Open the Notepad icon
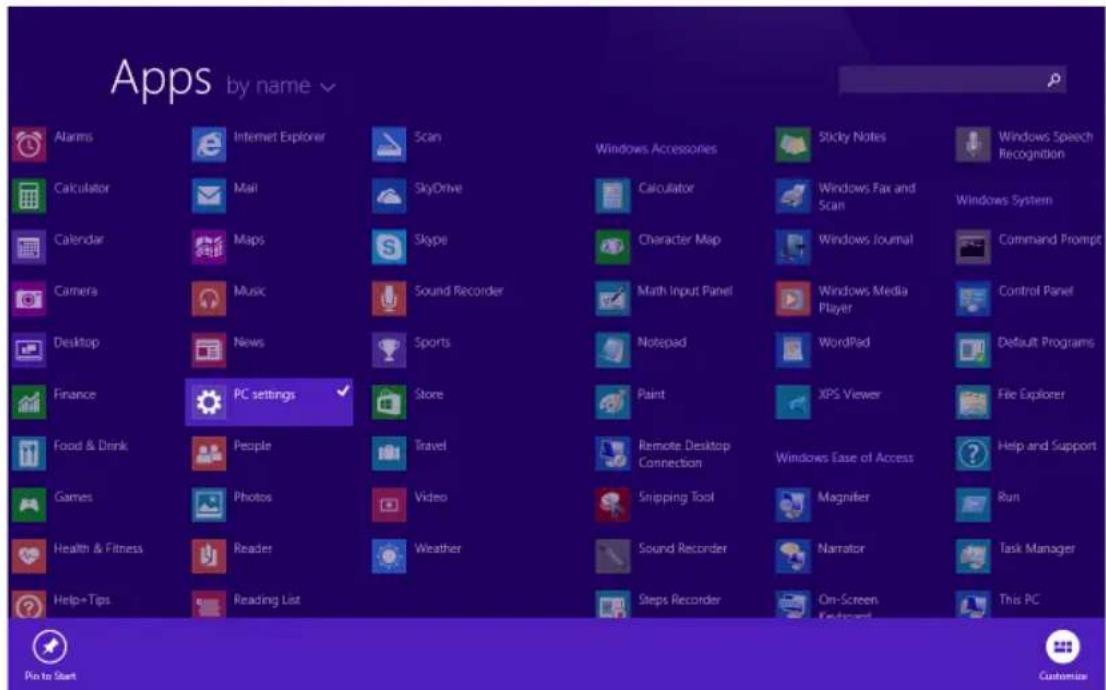 pyautogui.click(x=612, y=351)
